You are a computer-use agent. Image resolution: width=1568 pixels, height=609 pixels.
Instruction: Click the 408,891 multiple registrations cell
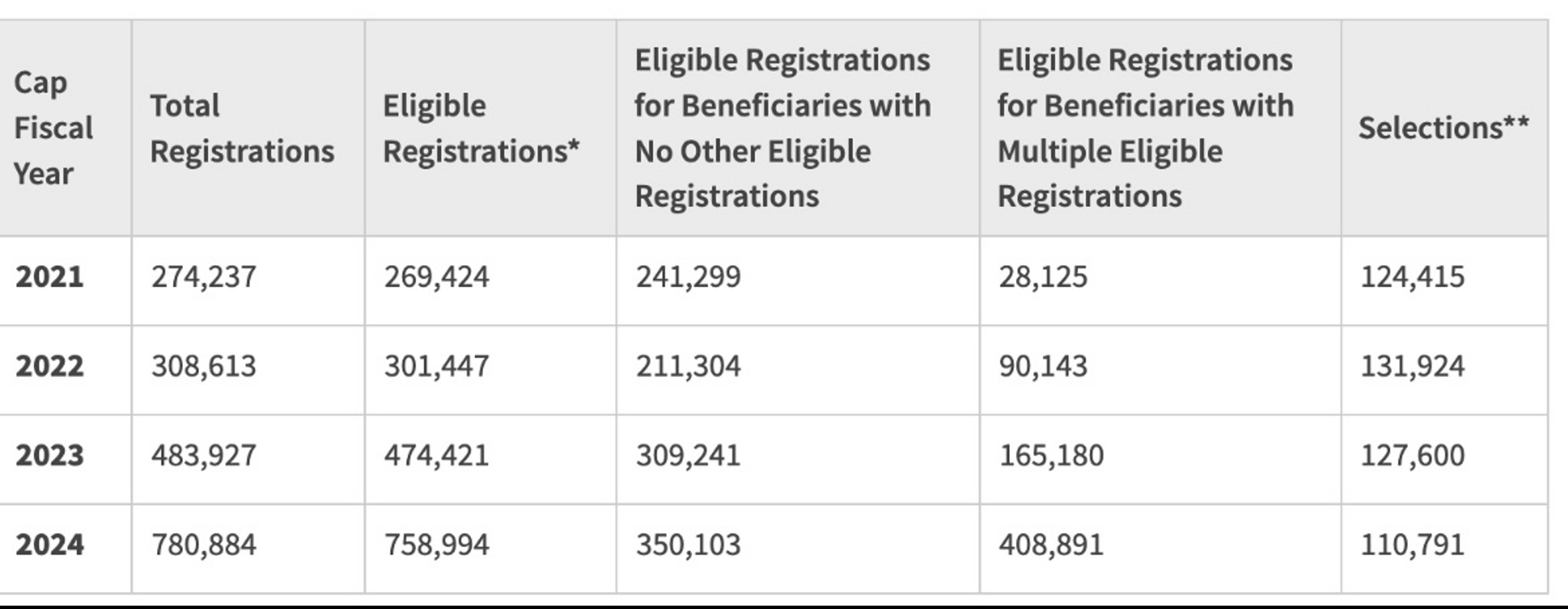(x=1051, y=545)
